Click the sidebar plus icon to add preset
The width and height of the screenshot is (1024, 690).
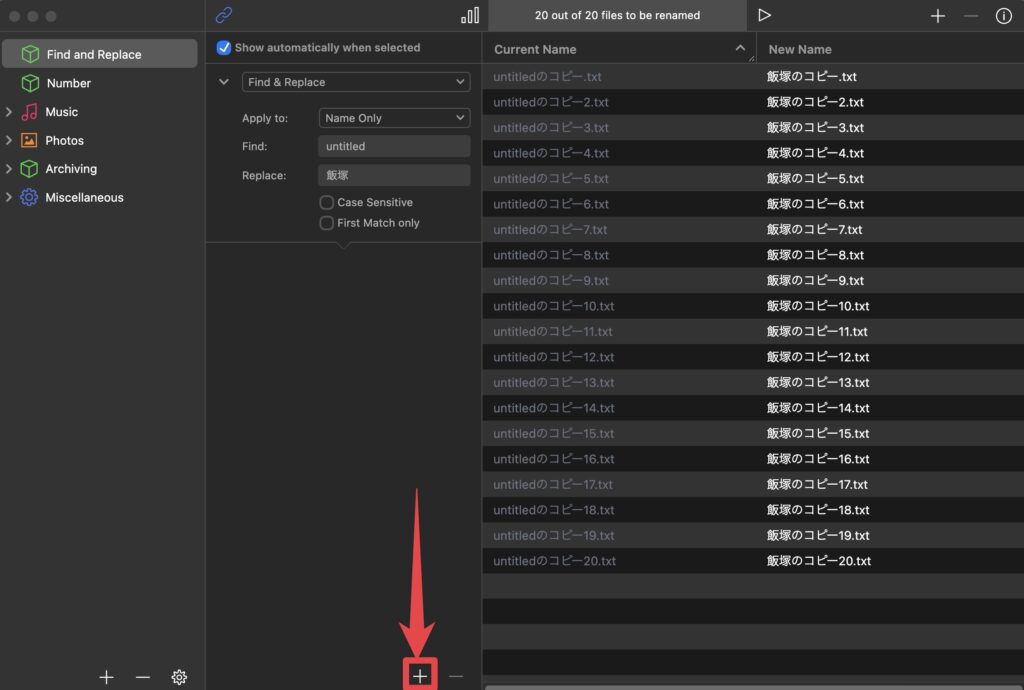[x=107, y=677]
